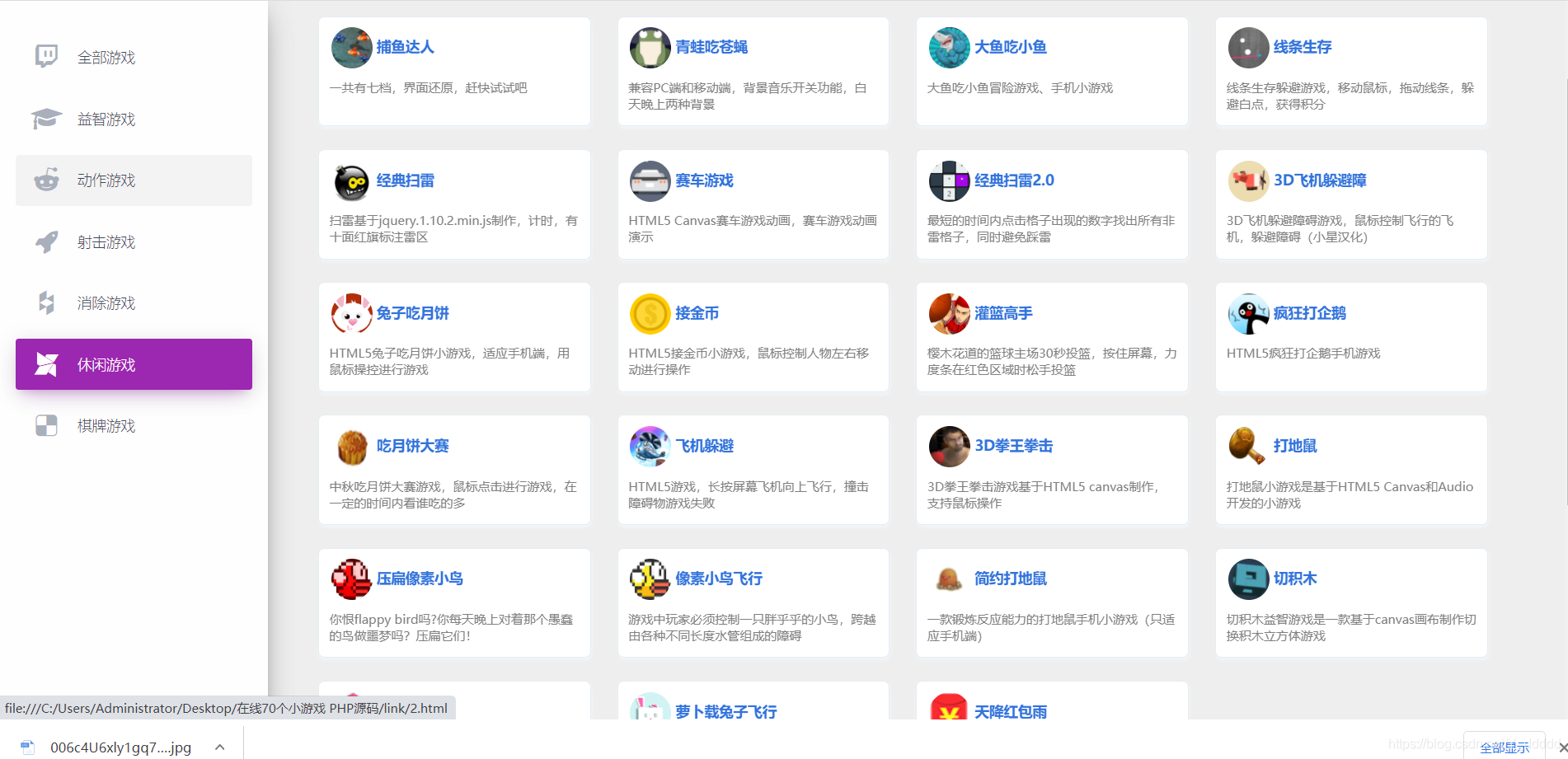
Task: Click the 全部游戏 sidebar icon
Action: (46, 57)
